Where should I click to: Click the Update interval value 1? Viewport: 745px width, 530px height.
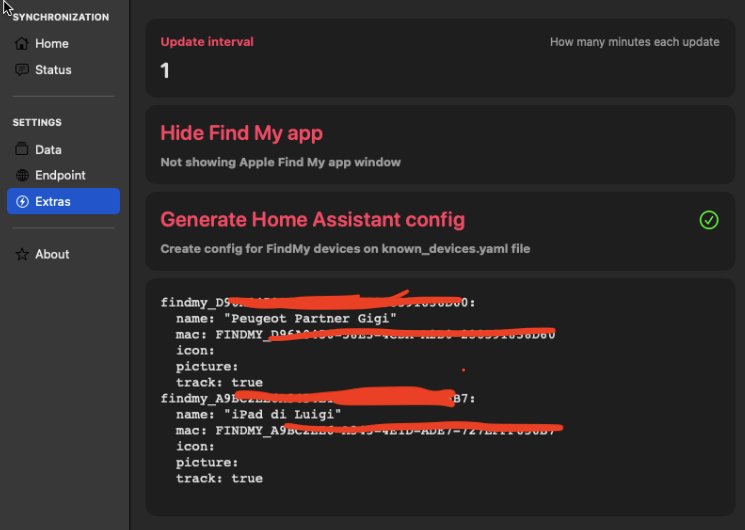pyautogui.click(x=165, y=71)
